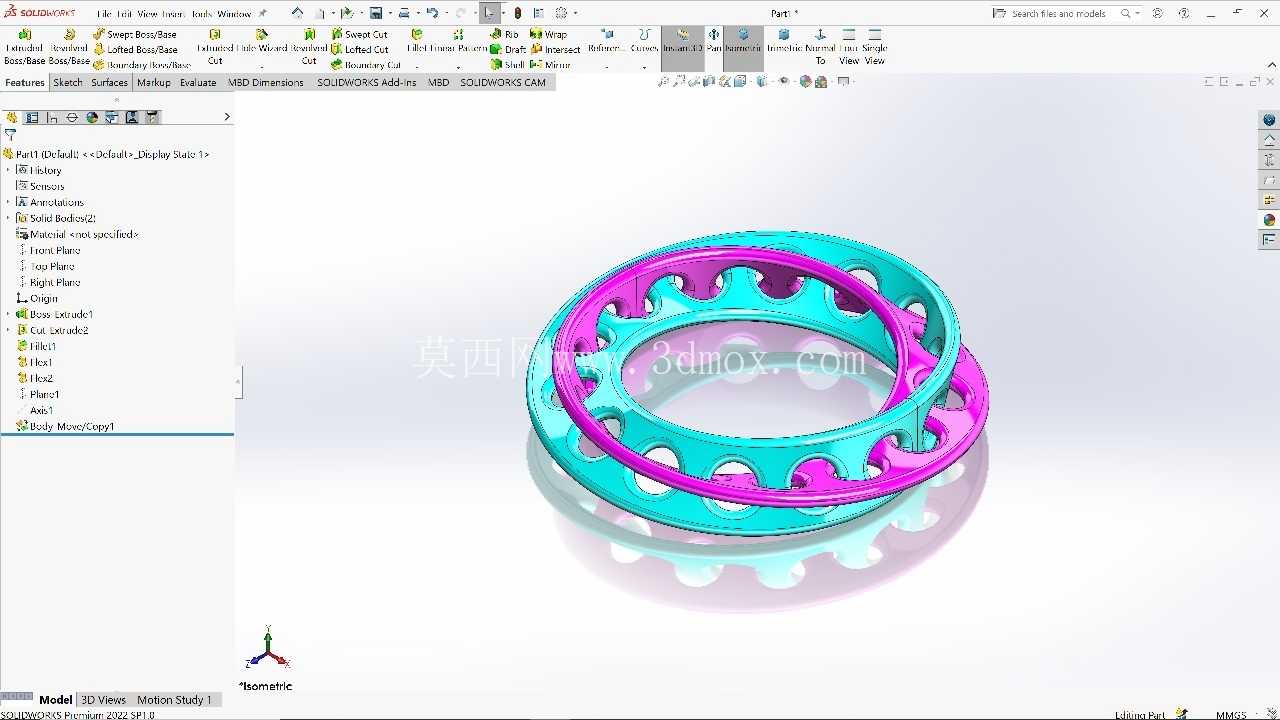Image resolution: width=1280 pixels, height=720 pixels.
Task: Click the Revolved Cut tool
Action: click(309, 47)
